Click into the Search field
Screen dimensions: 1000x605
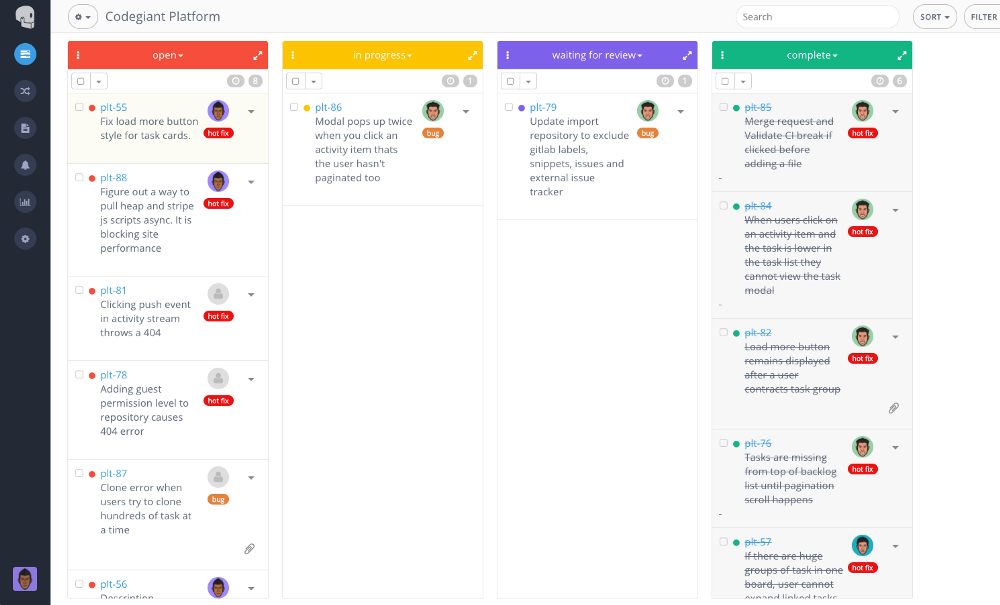[817, 16]
